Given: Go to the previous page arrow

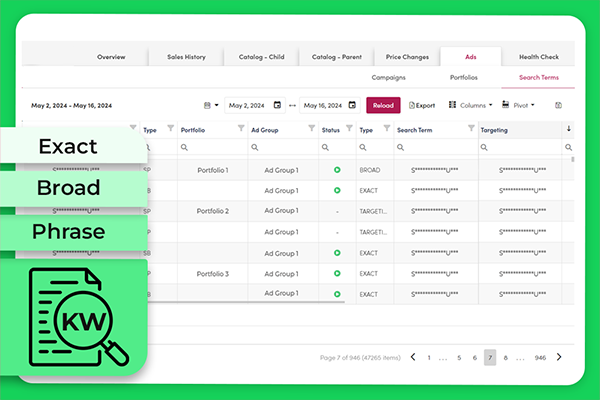Looking at the screenshot, I should [413, 357].
